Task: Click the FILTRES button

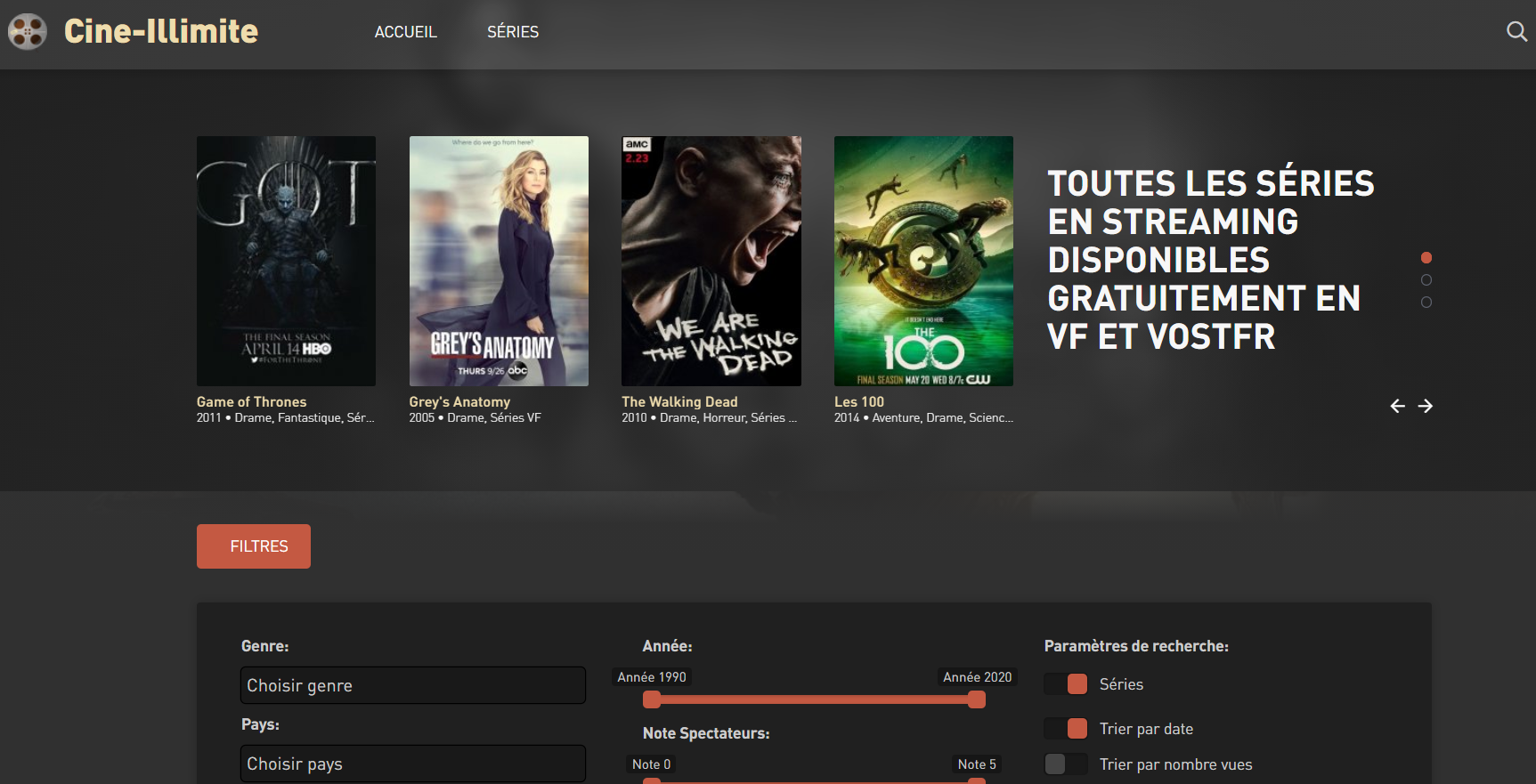Action: pos(254,546)
